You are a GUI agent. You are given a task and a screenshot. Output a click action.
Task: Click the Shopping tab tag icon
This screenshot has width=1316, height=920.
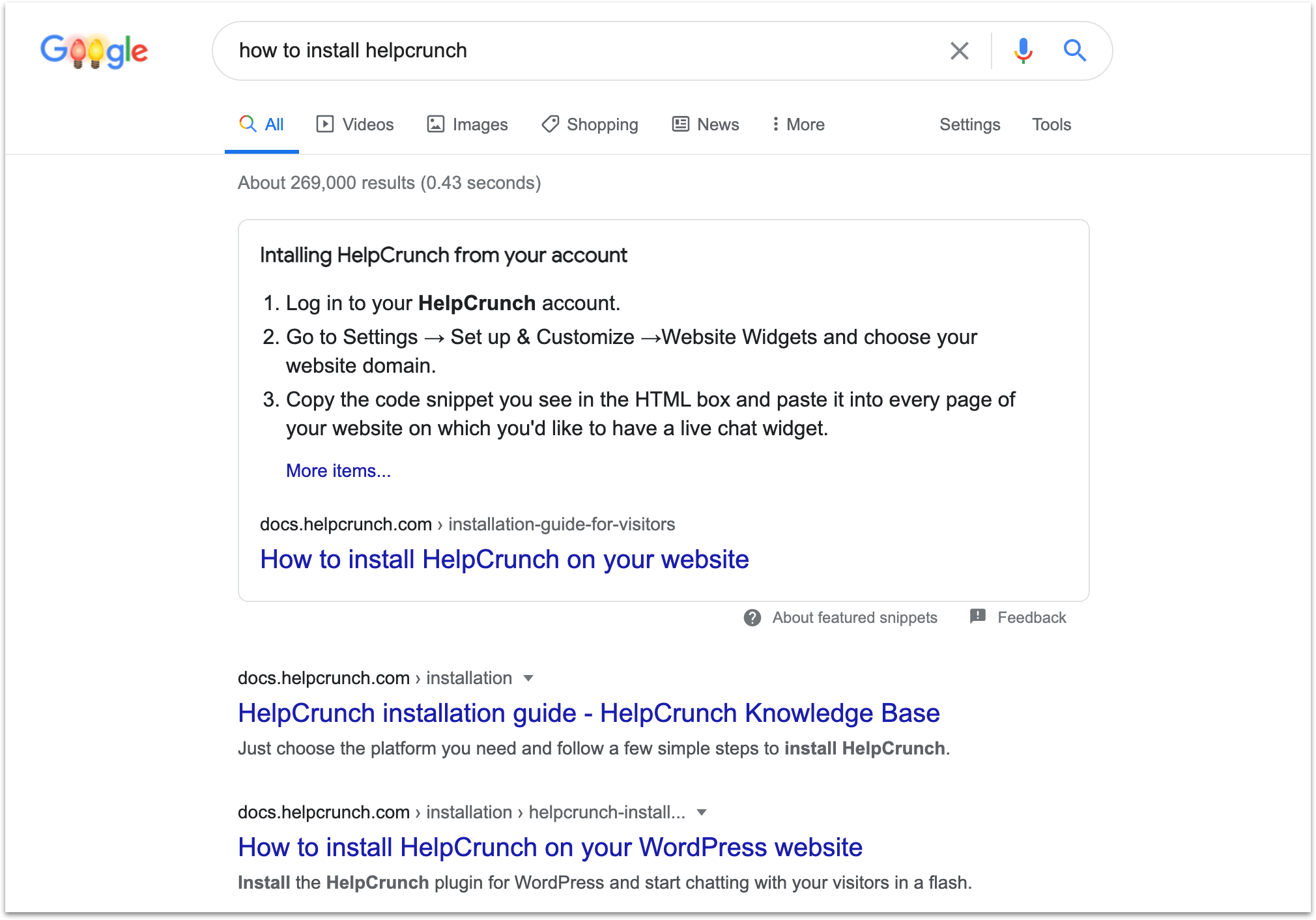(x=550, y=124)
